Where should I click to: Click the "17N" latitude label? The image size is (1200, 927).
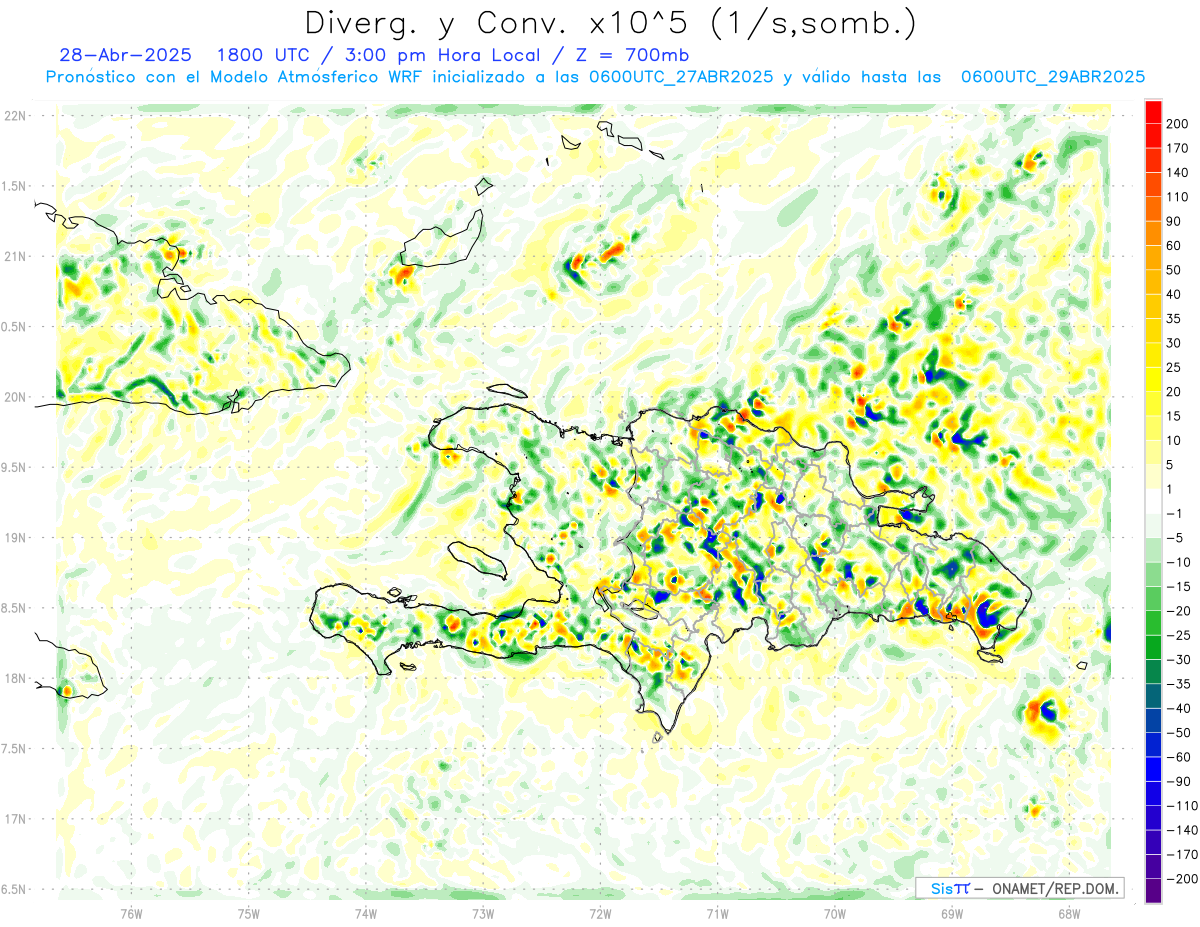click(16, 820)
